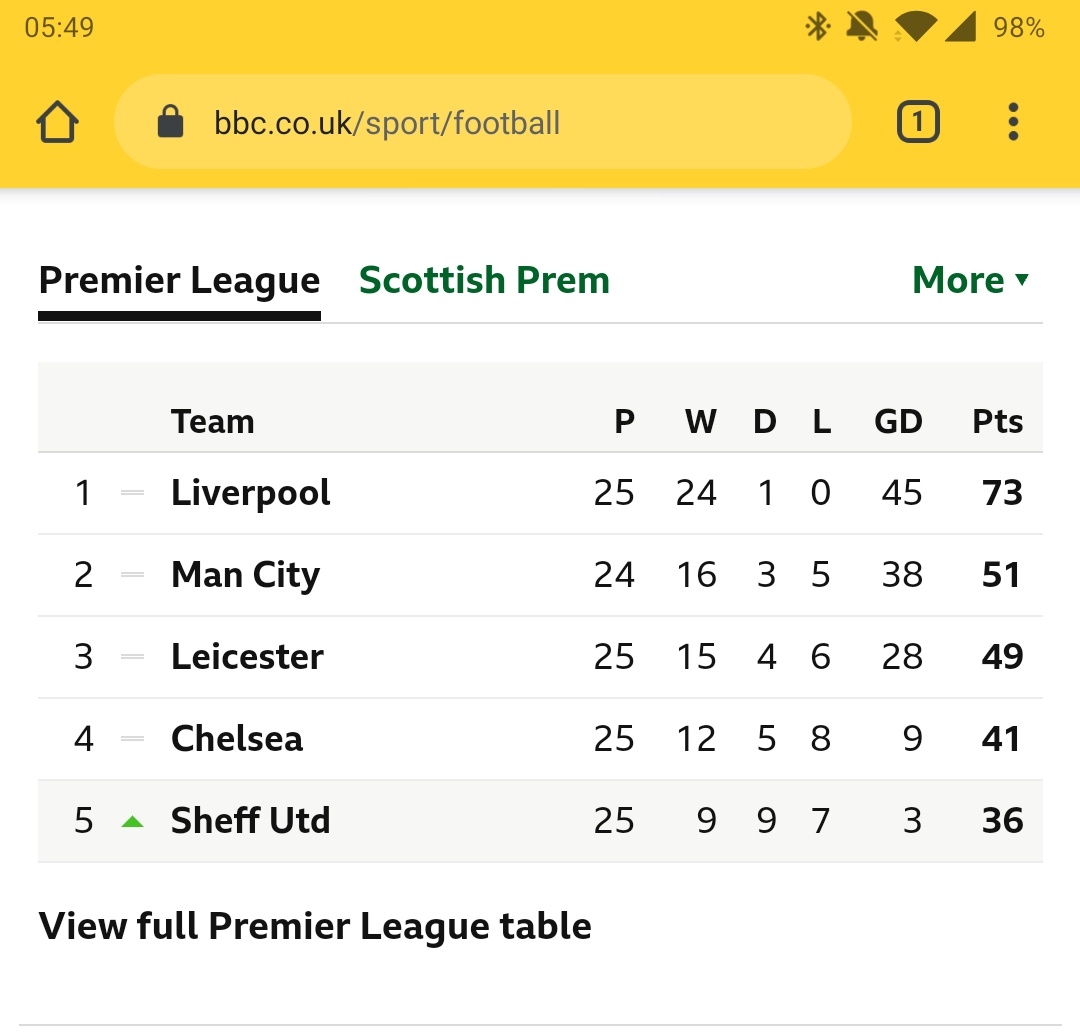
Task: Open View full Premier League table link
Action: pyautogui.click(x=315, y=927)
